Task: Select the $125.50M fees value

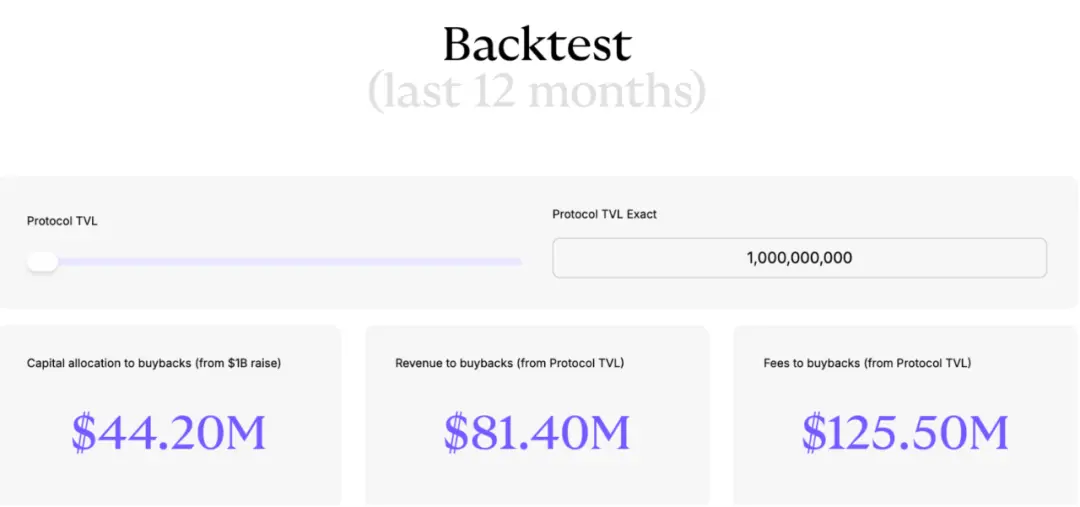Action: 905,432
